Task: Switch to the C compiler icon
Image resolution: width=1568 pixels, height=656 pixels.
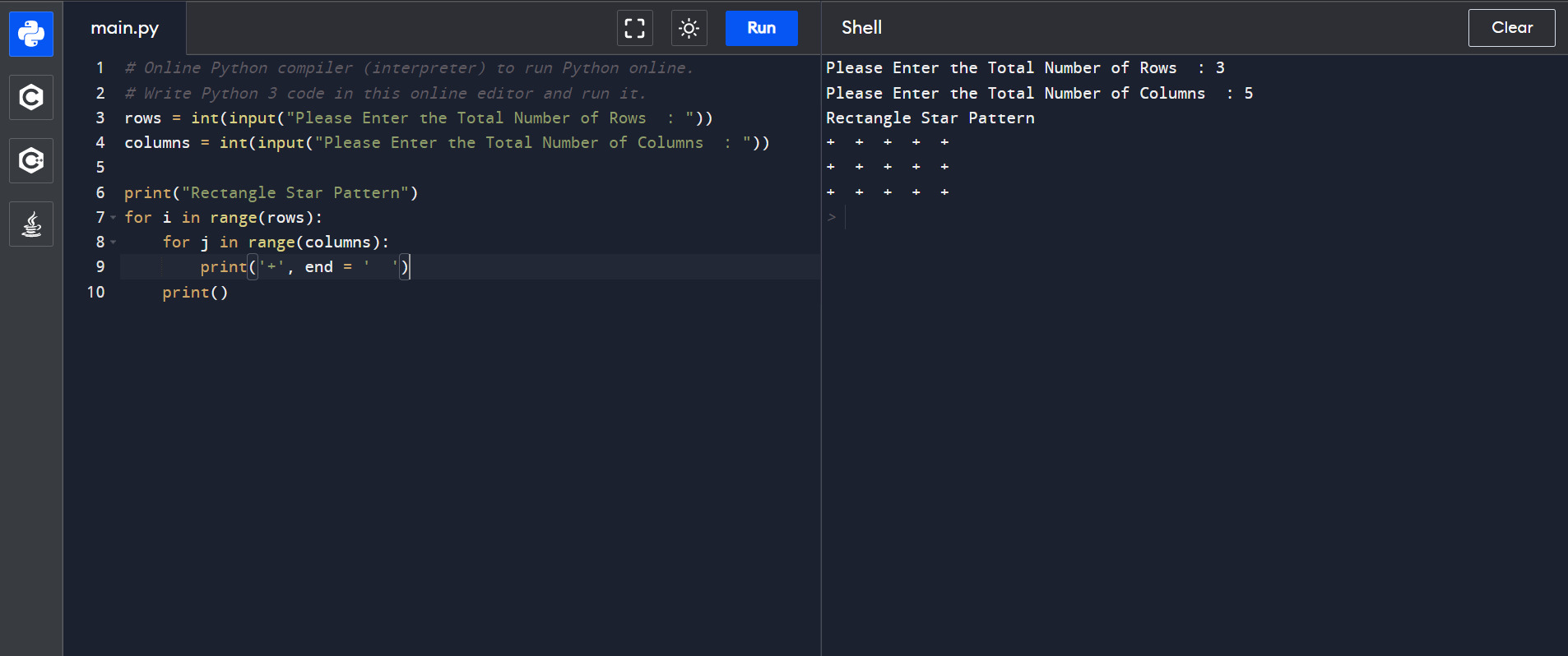Action: pos(31,97)
